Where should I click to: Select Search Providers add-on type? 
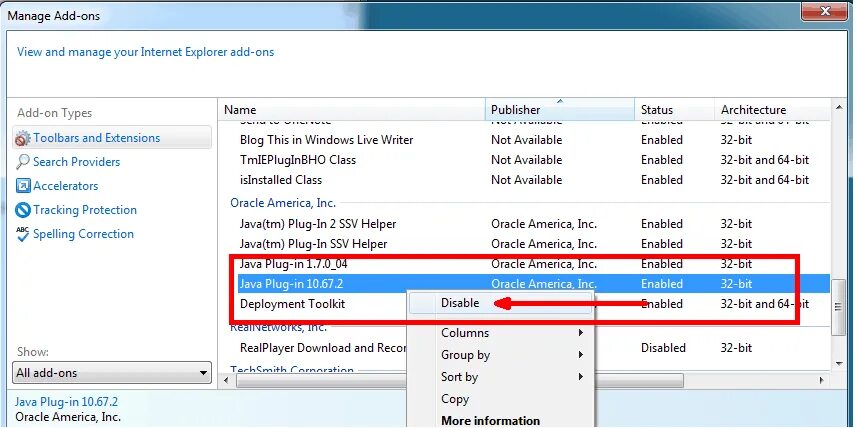point(76,162)
